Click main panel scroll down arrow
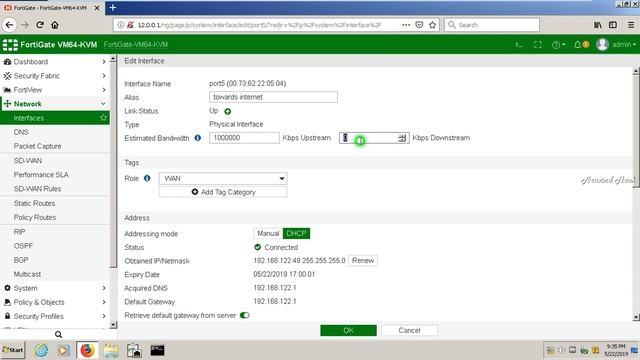Viewport: 640px width, 360px height. [x=636, y=317]
